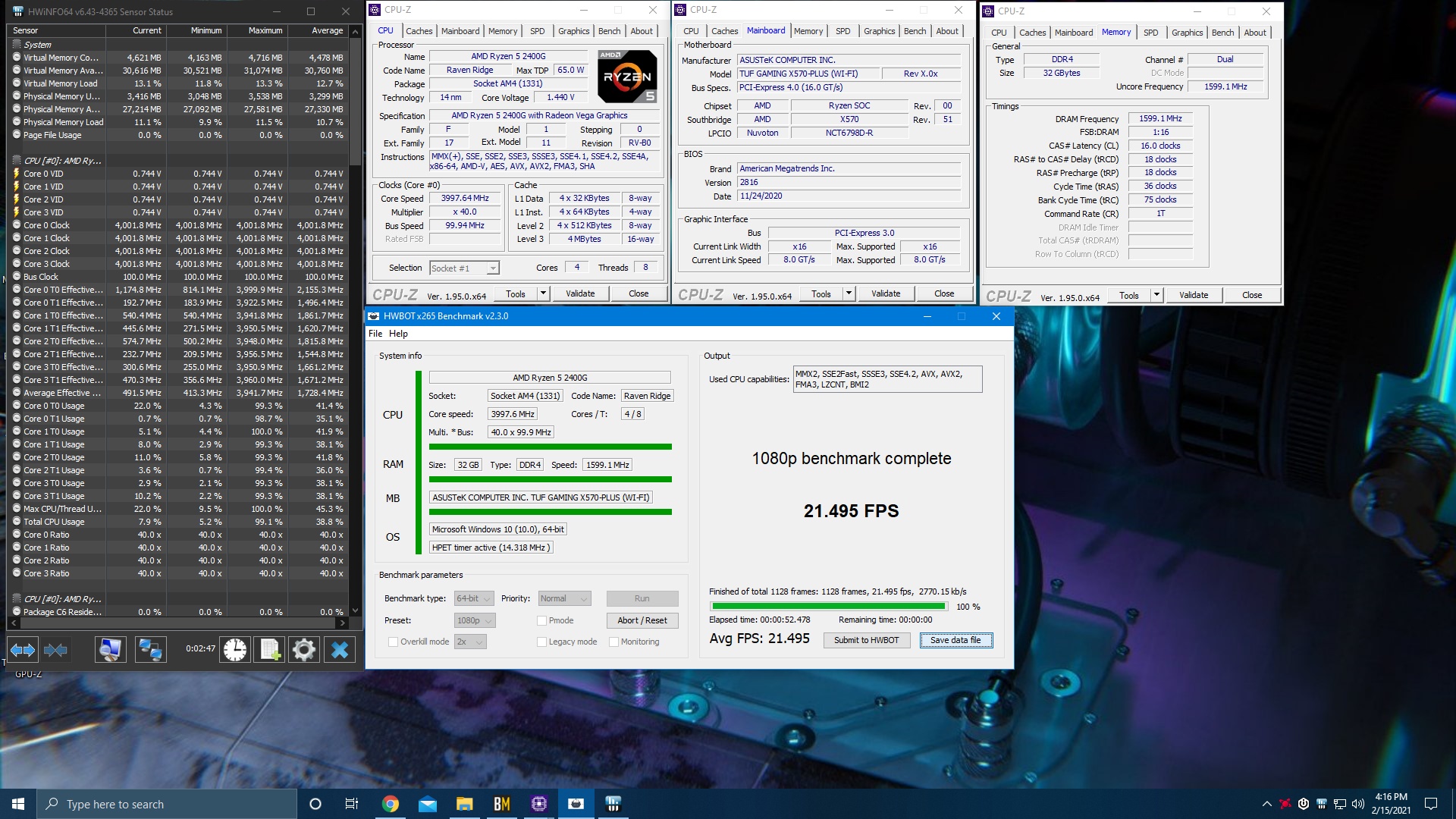Click Save data file button

(955, 640)
